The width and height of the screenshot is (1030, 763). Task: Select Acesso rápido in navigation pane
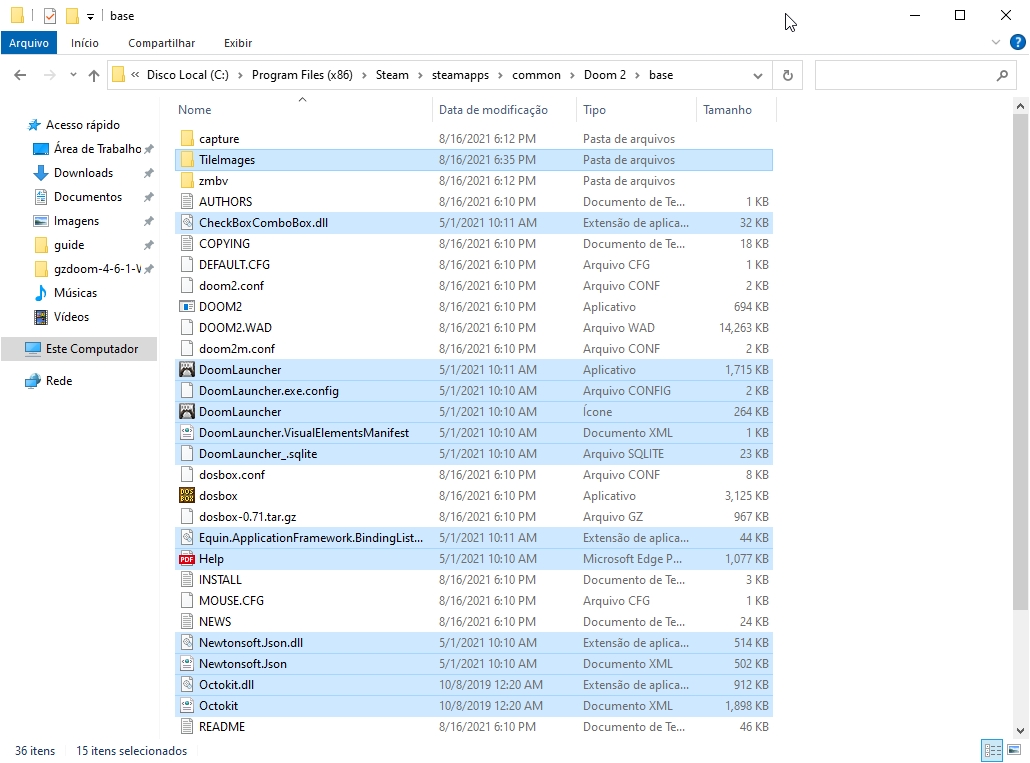(x=83, y=125)
